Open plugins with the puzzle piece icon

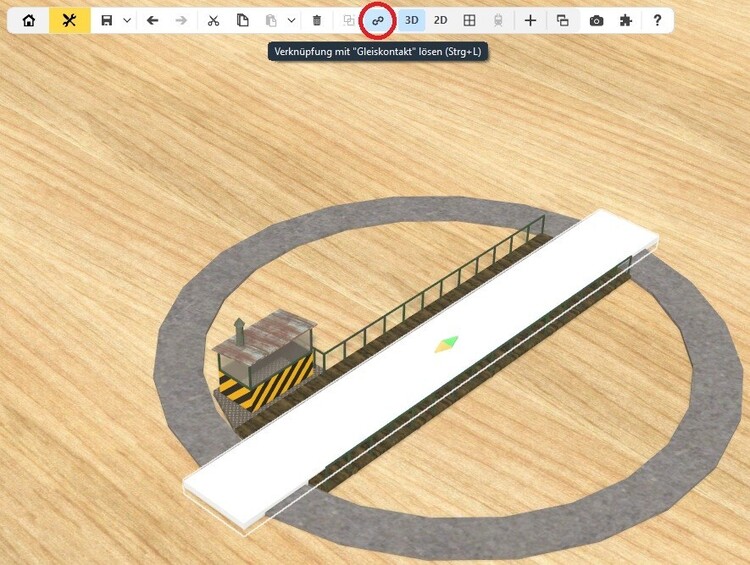[626, 21]
